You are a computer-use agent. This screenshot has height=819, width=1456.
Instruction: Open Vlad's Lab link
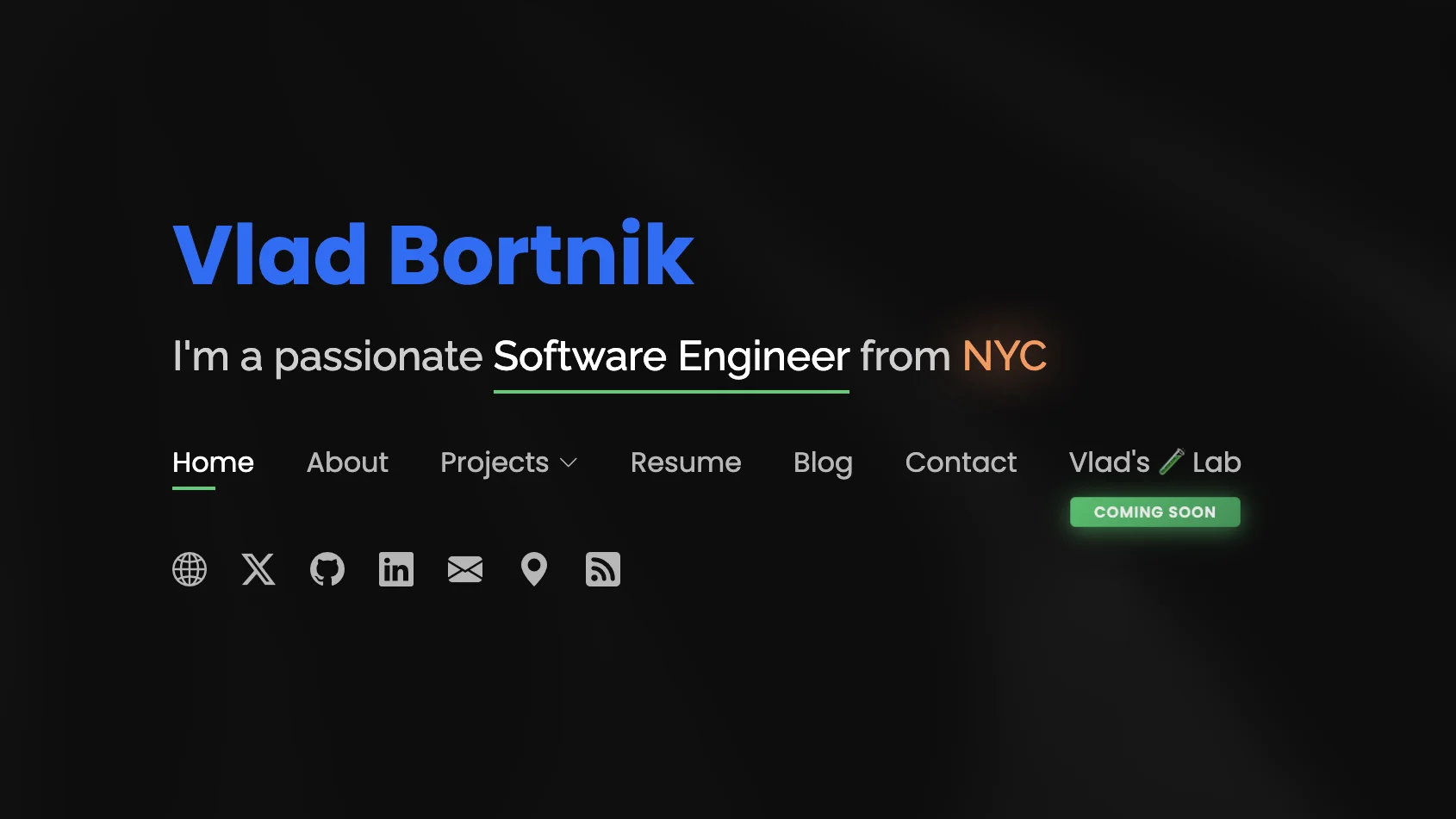(1154, 462)
